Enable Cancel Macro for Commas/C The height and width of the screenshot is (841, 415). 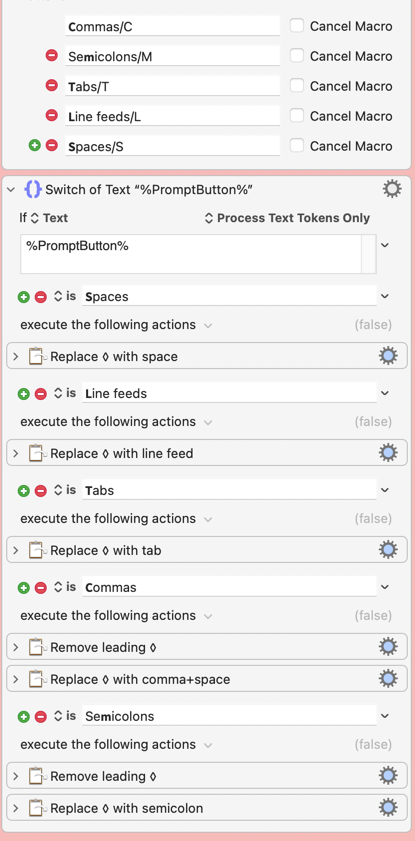pos(297,25)
